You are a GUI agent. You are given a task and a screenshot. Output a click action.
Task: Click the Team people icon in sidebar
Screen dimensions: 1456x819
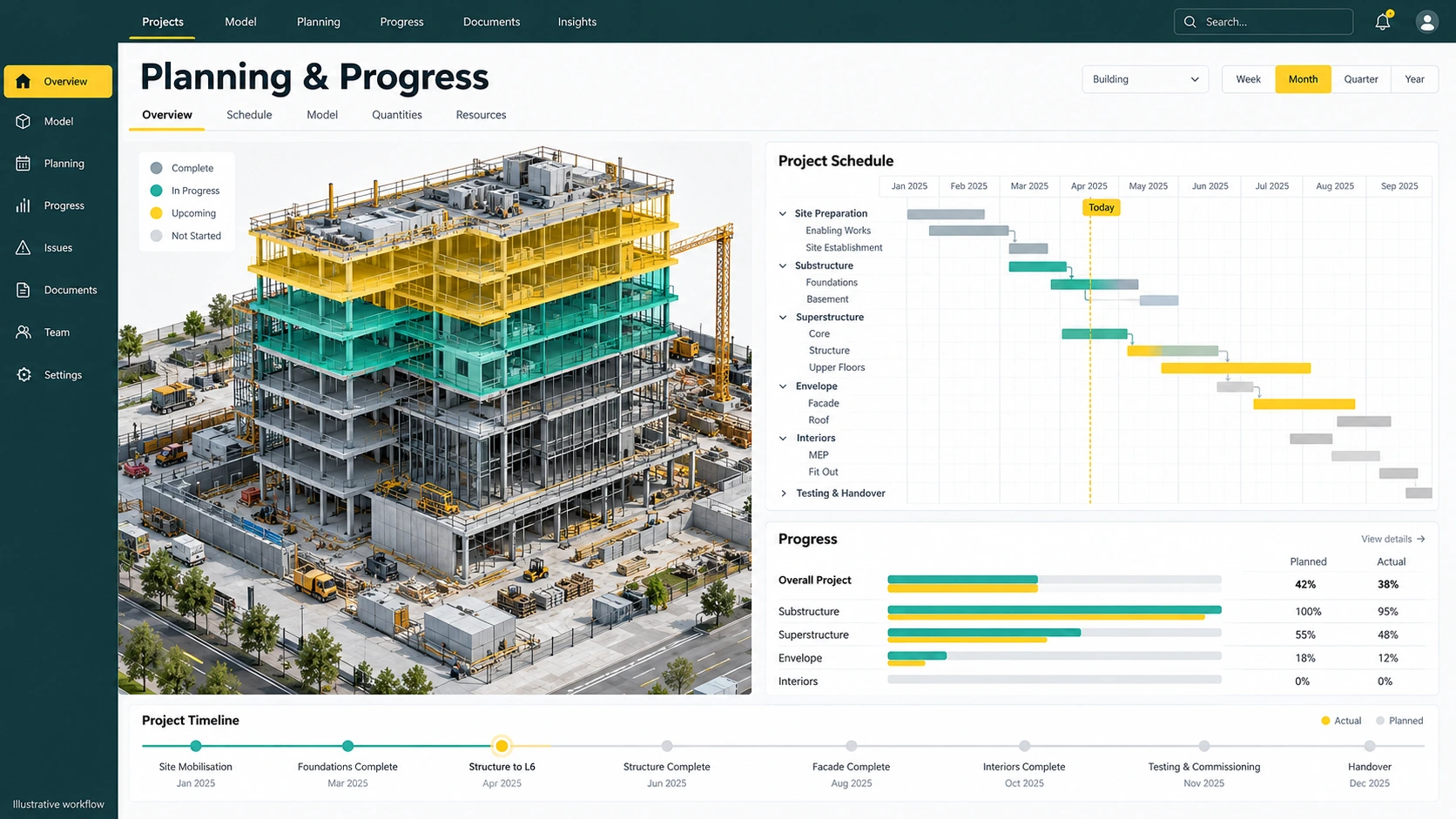tap(24, 332)
